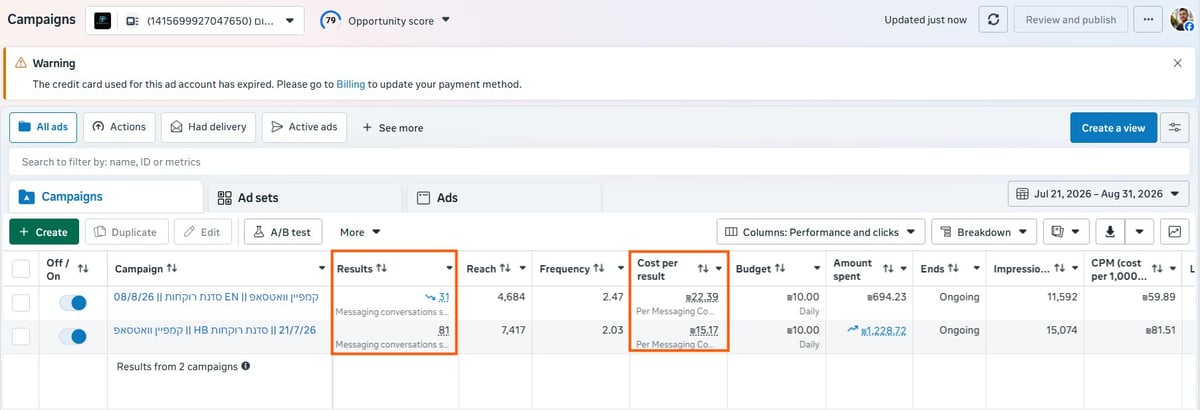The height and width of the screenshot is (410, 1200).
Task: Sort by Campaign name arrows
Action: [x=172, y=269]
